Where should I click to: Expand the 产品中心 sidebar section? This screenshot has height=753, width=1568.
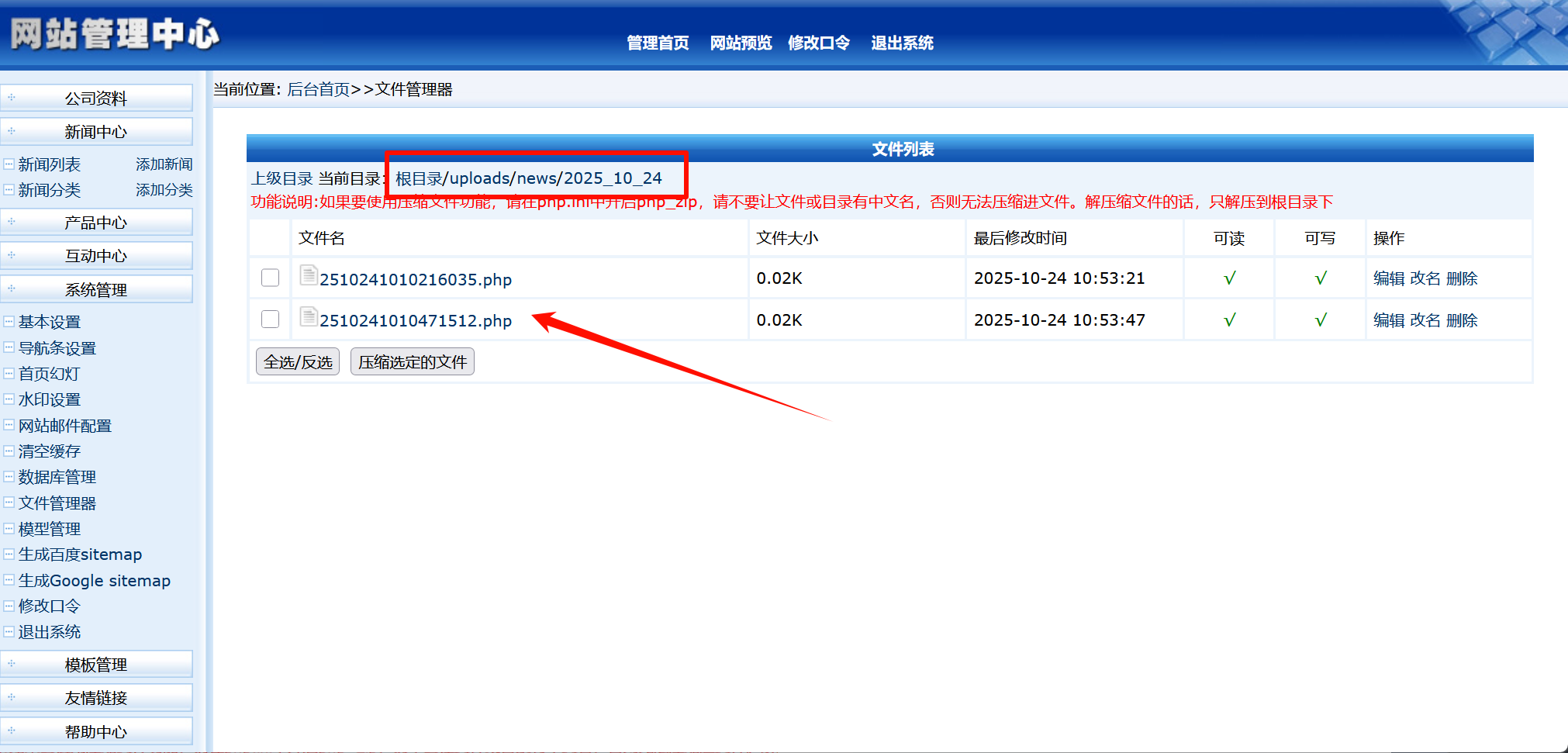96,223
